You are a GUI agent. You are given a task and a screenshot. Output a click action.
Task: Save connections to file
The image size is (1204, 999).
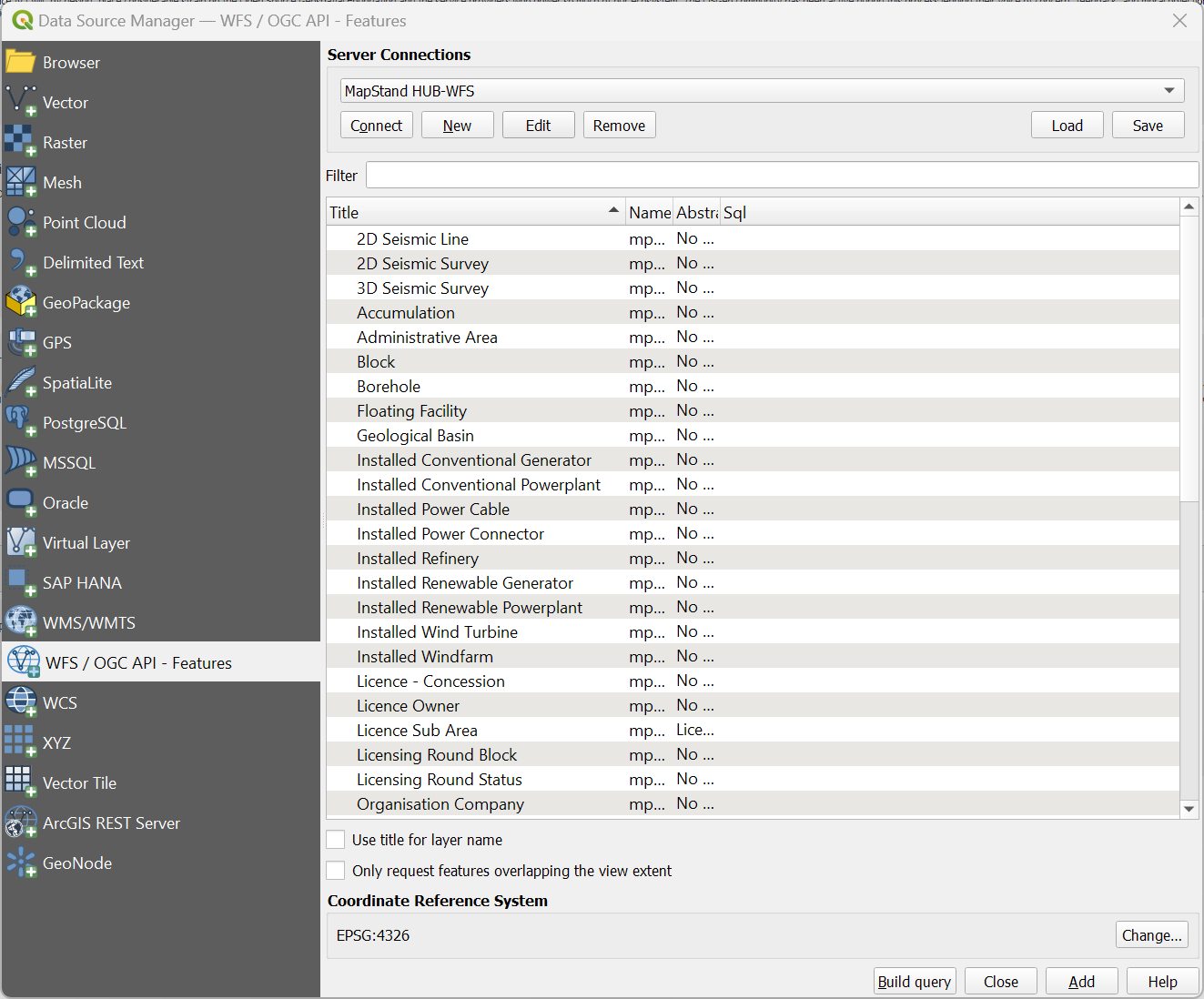1148,126
